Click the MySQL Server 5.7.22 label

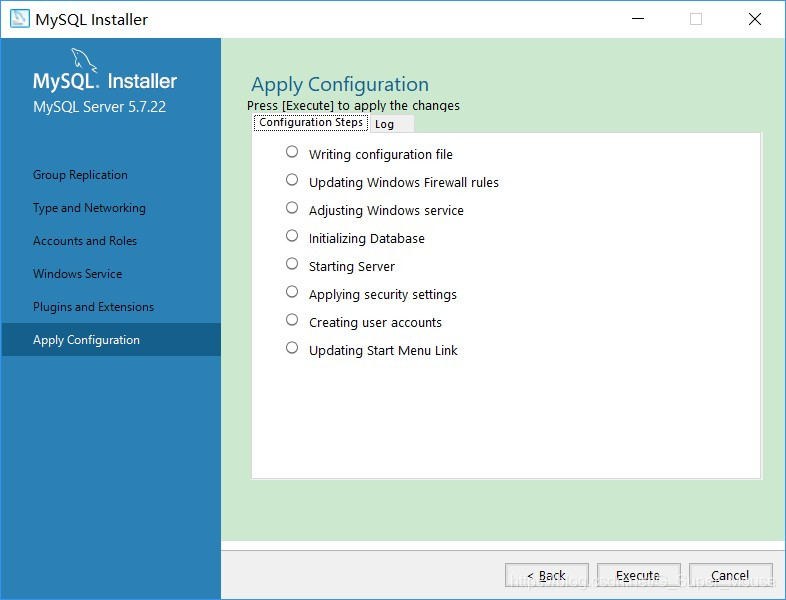point(99,107)
